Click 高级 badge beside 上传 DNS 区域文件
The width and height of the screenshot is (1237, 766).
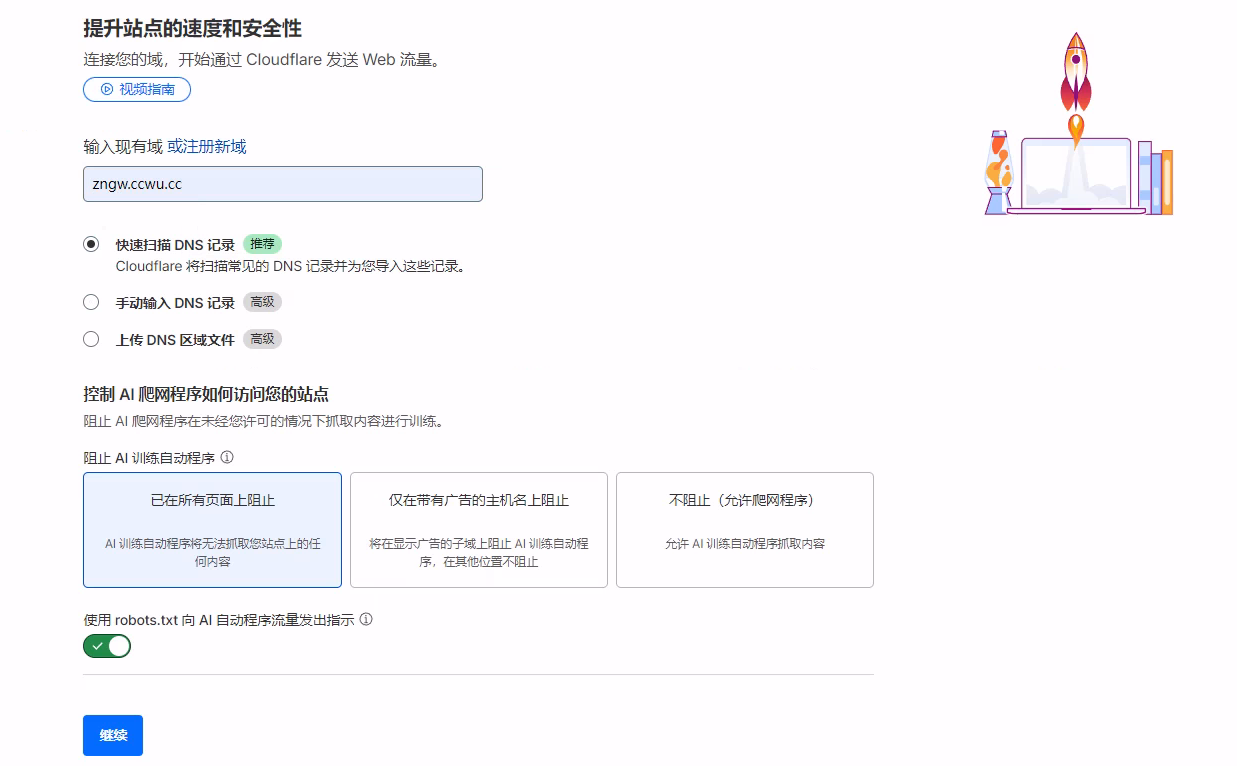pos(262,339)
